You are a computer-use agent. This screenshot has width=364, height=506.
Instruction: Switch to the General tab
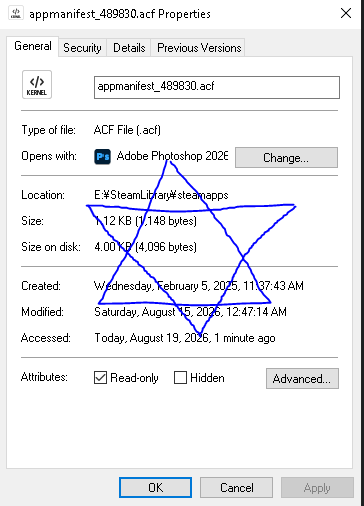pos(33,46)
